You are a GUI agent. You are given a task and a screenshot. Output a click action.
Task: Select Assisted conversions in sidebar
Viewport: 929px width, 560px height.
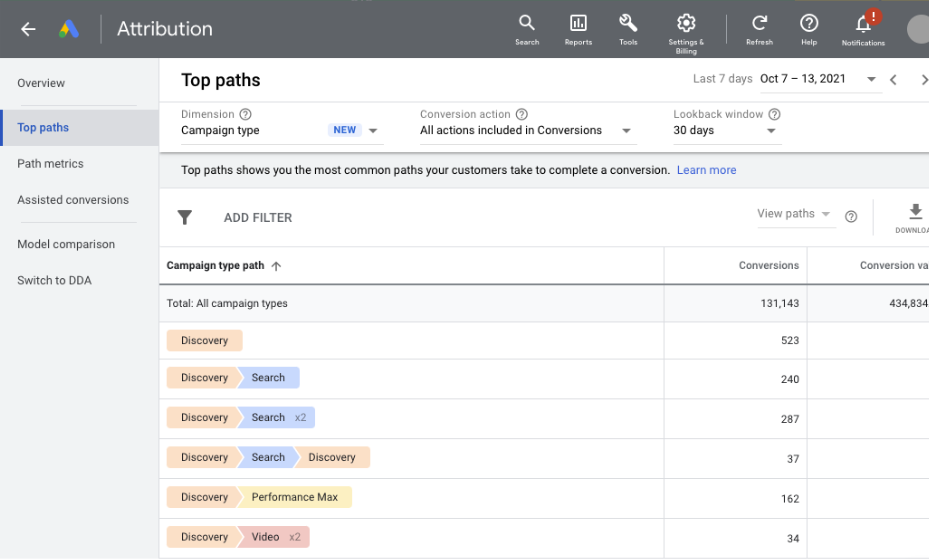point(73,200)
